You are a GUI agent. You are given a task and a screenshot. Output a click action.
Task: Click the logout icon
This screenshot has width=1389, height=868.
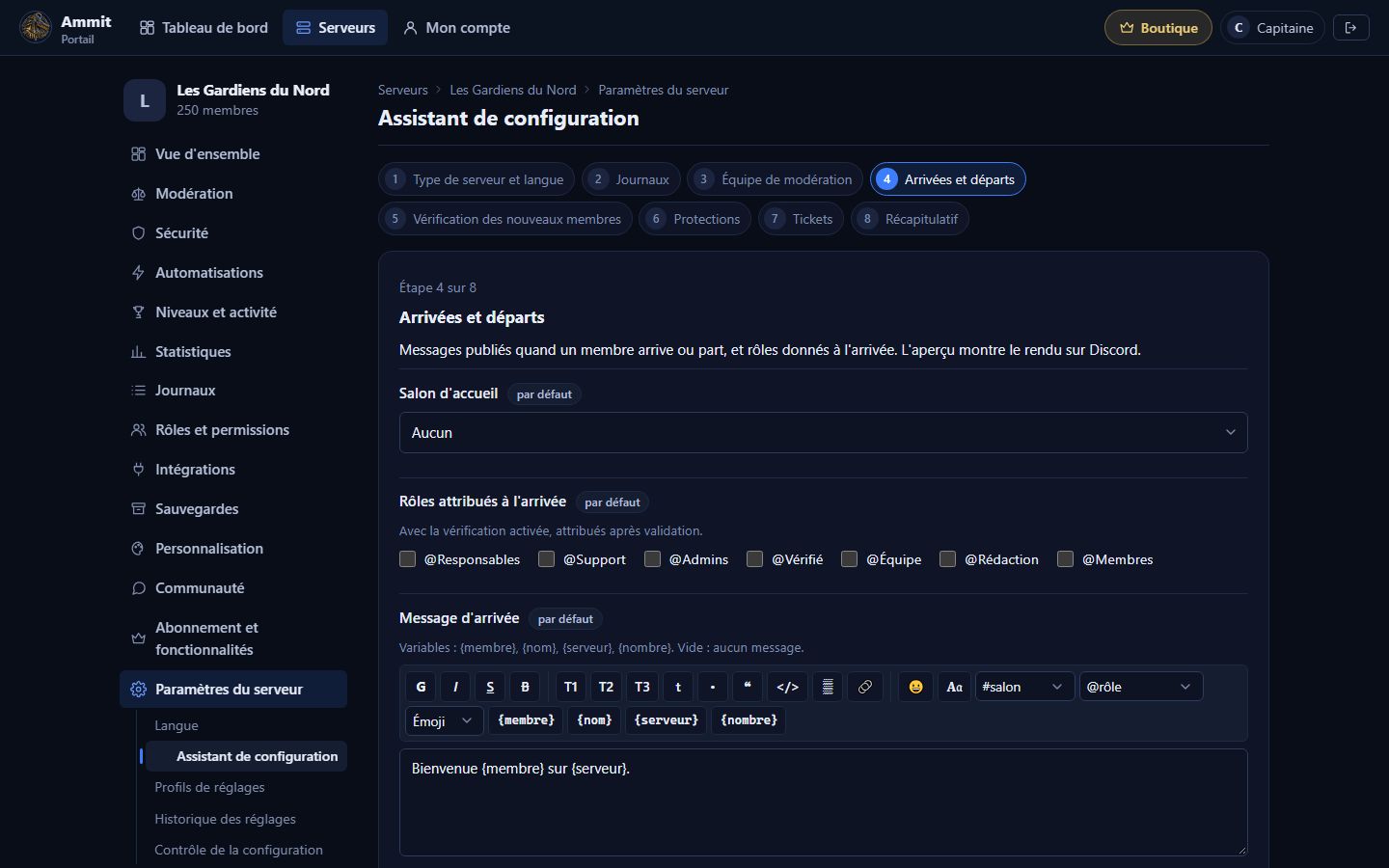coord(1350,28)
